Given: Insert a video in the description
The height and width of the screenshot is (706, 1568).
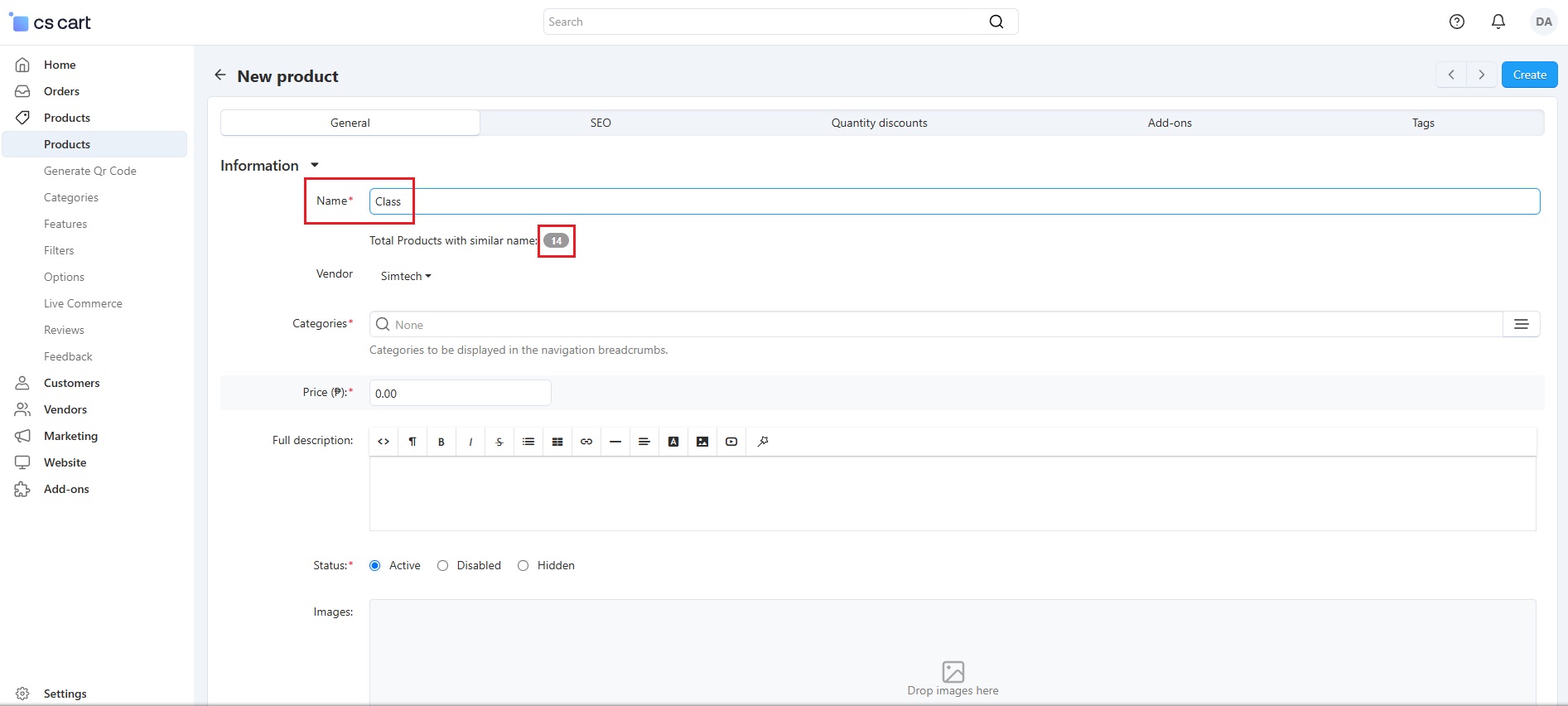Looking at the screenshot, I should coord(731,442).
